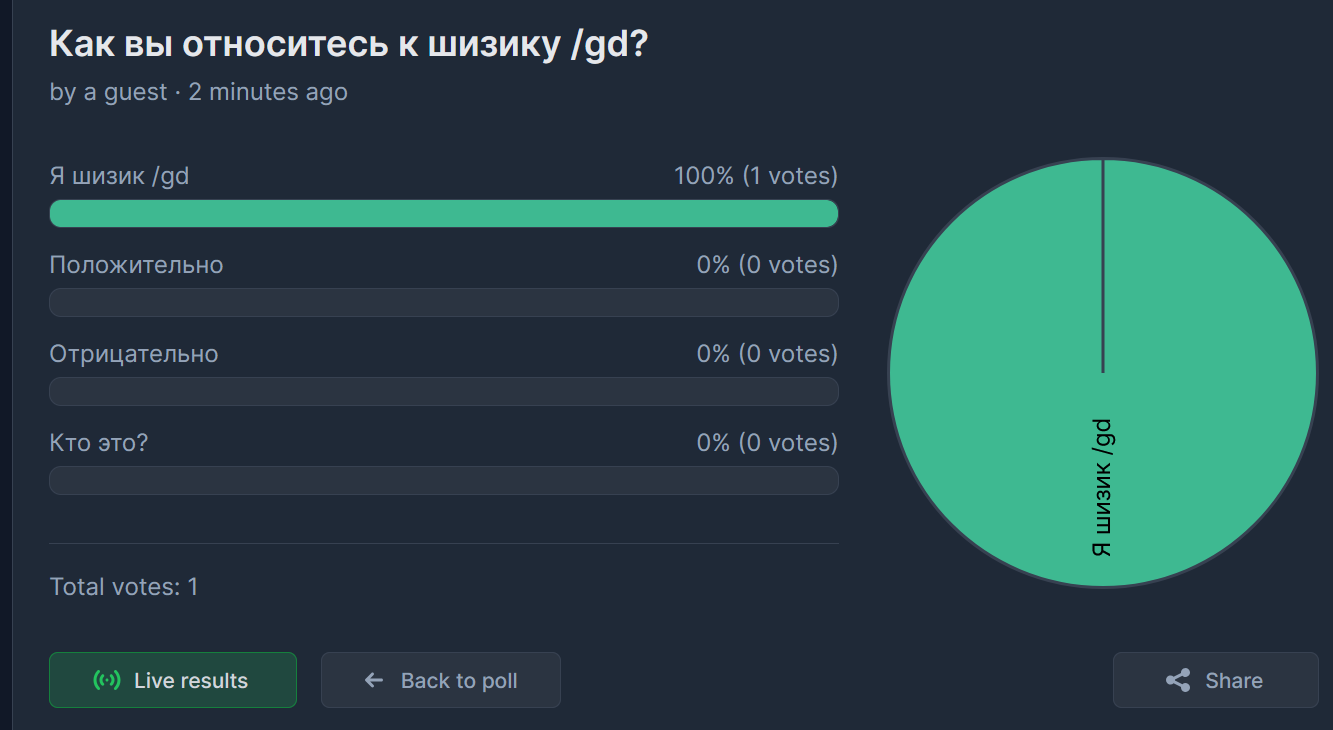Viewport: 1333px width, 730px height.
Task: Click the '100% (1 votes)' count
Action: (755, 177)
